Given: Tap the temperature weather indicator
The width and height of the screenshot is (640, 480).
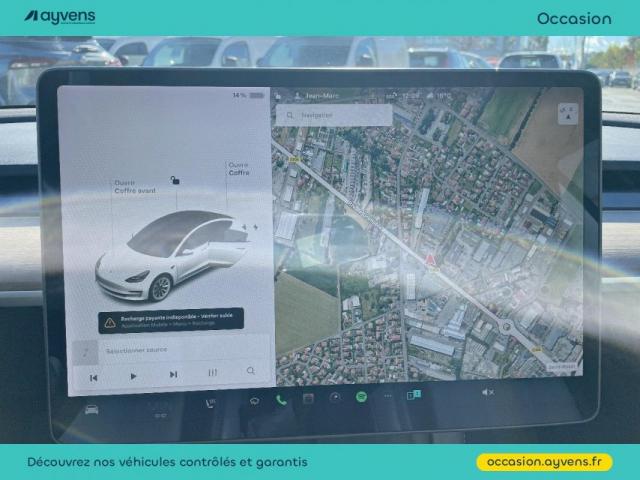Looking at the screenshot, I should (x=439, y=96).
